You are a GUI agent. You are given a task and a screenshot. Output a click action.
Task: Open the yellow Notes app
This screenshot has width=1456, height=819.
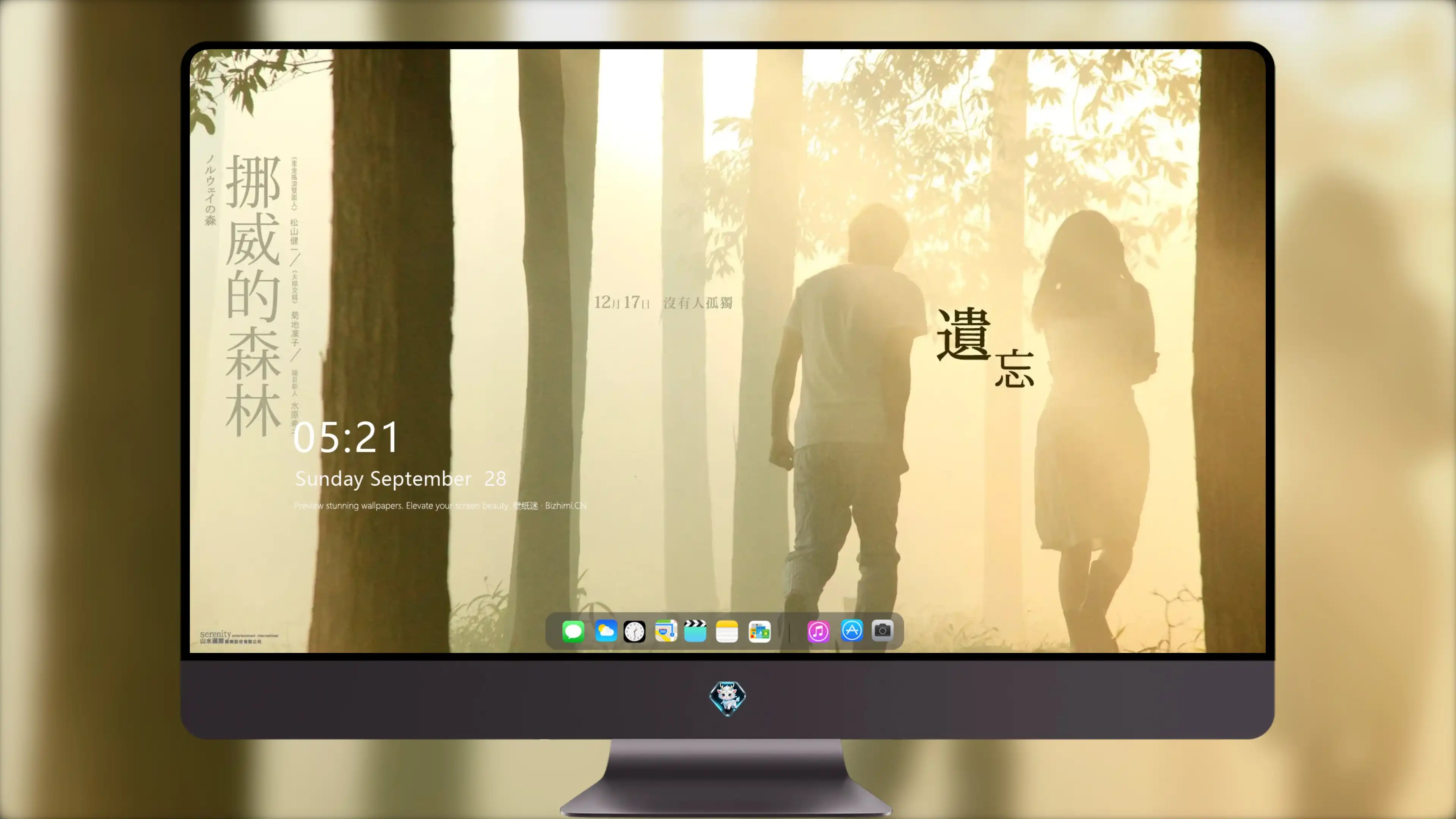[727, 631]
